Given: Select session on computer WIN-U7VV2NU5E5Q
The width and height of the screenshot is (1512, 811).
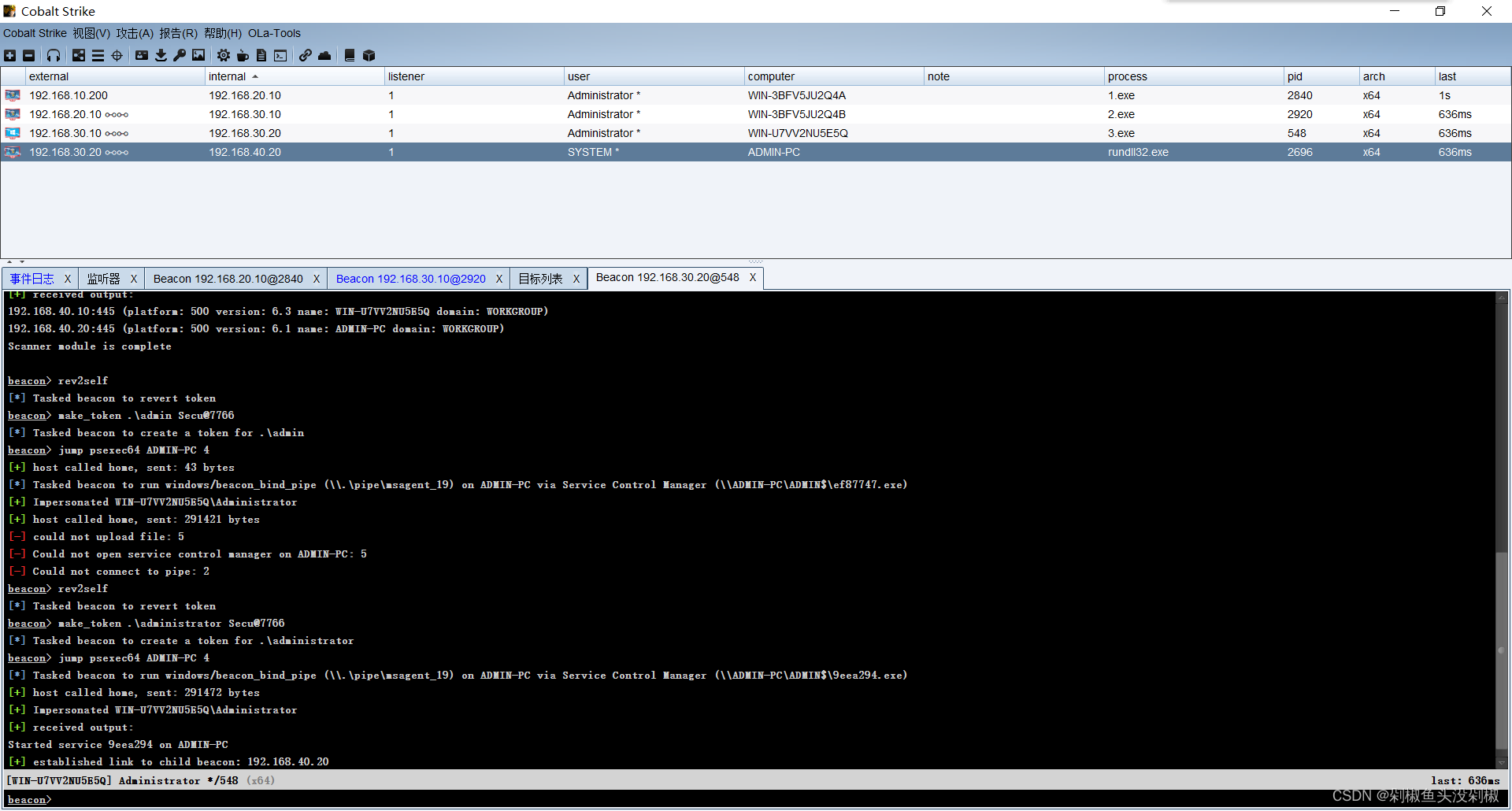Looking at the screenshot, I should [x=756, y=133].
